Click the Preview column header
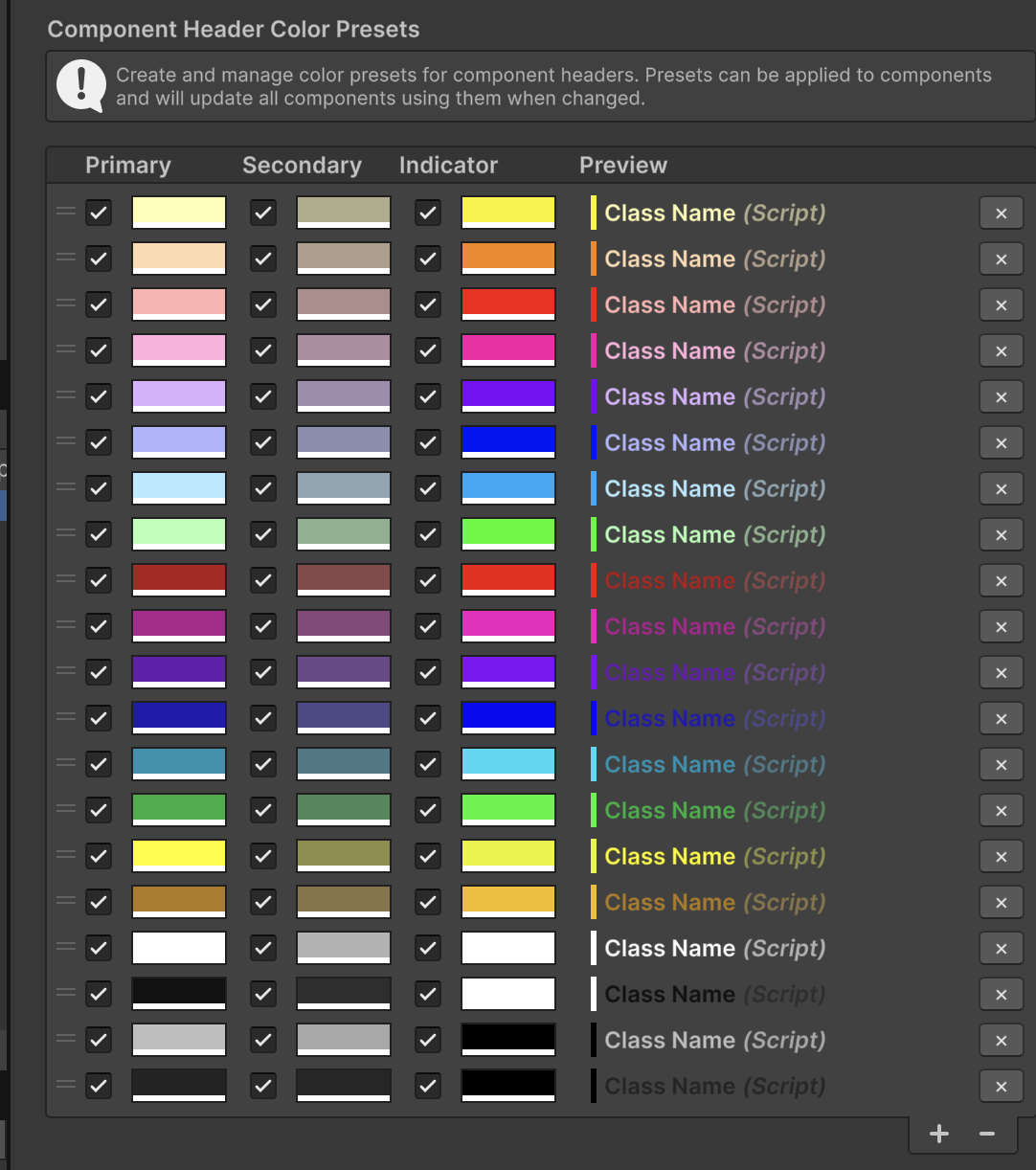Screen dimensions: 1036x1170 (x=622, y=166)
